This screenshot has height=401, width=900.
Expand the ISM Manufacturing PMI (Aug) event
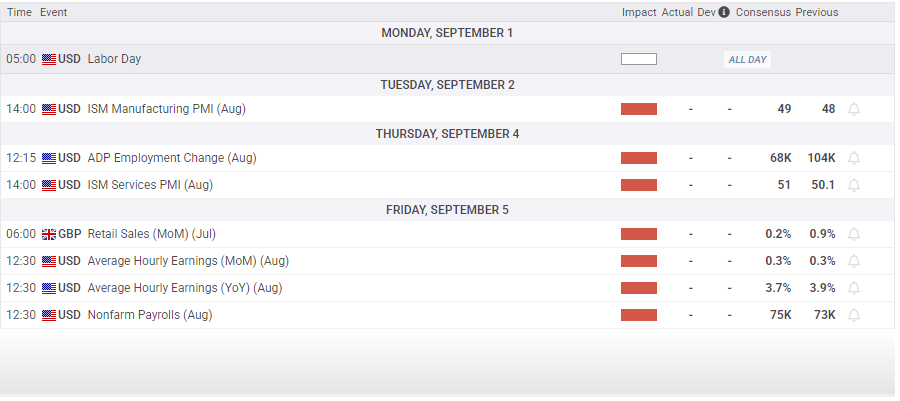pos(448,109)
